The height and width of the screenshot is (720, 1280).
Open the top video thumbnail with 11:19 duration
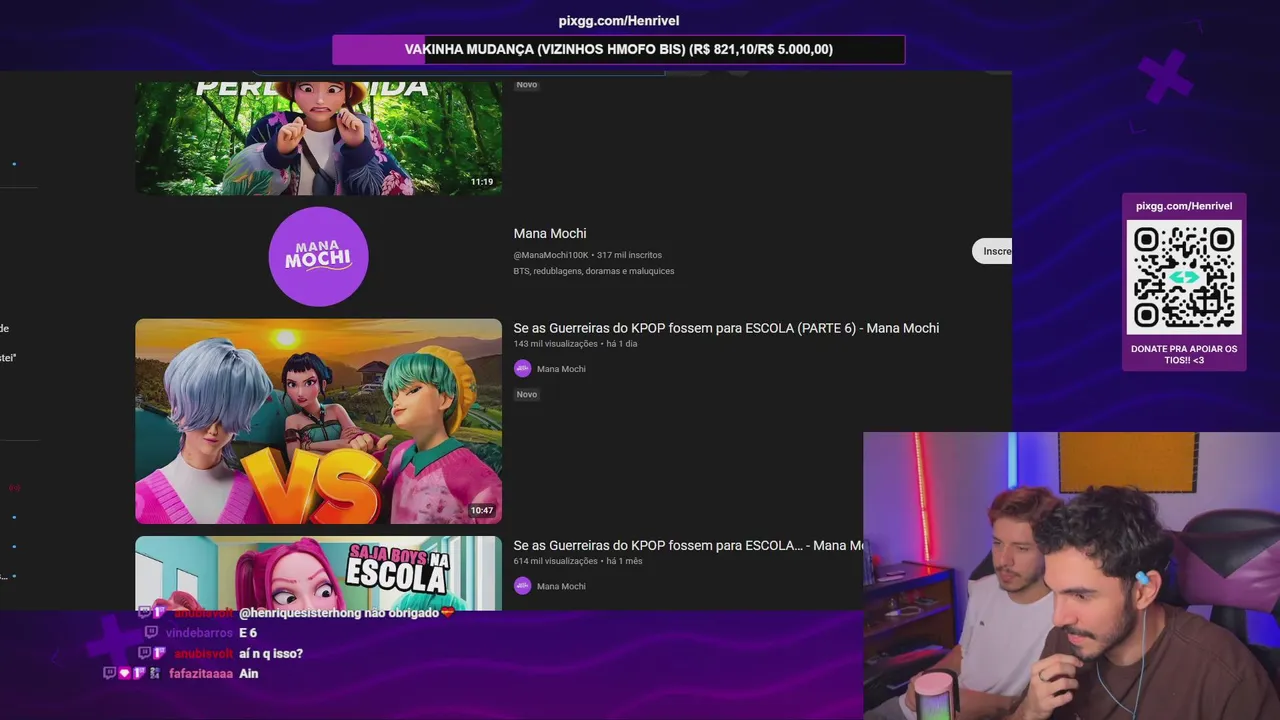pos(318,138)
